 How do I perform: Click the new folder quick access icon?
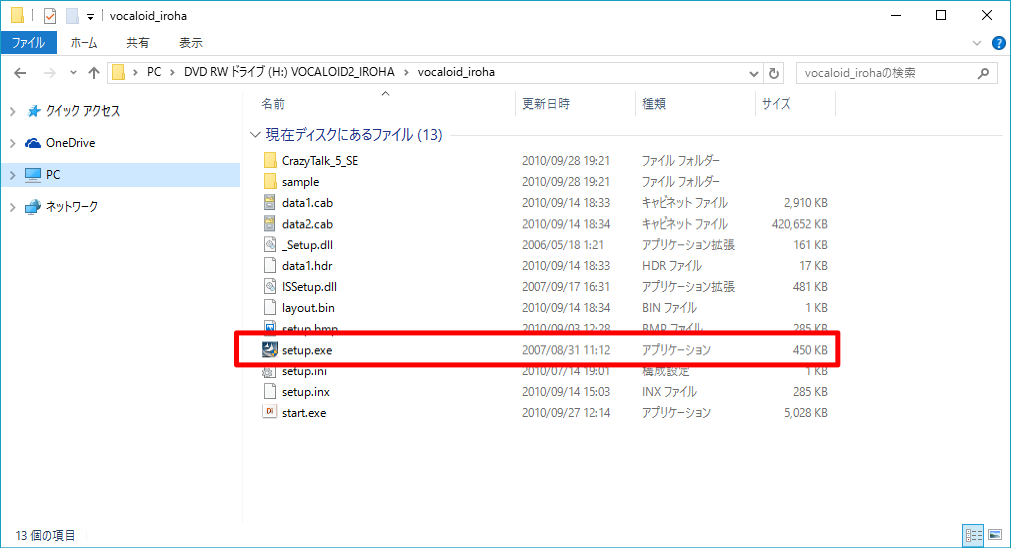[72, 15]
